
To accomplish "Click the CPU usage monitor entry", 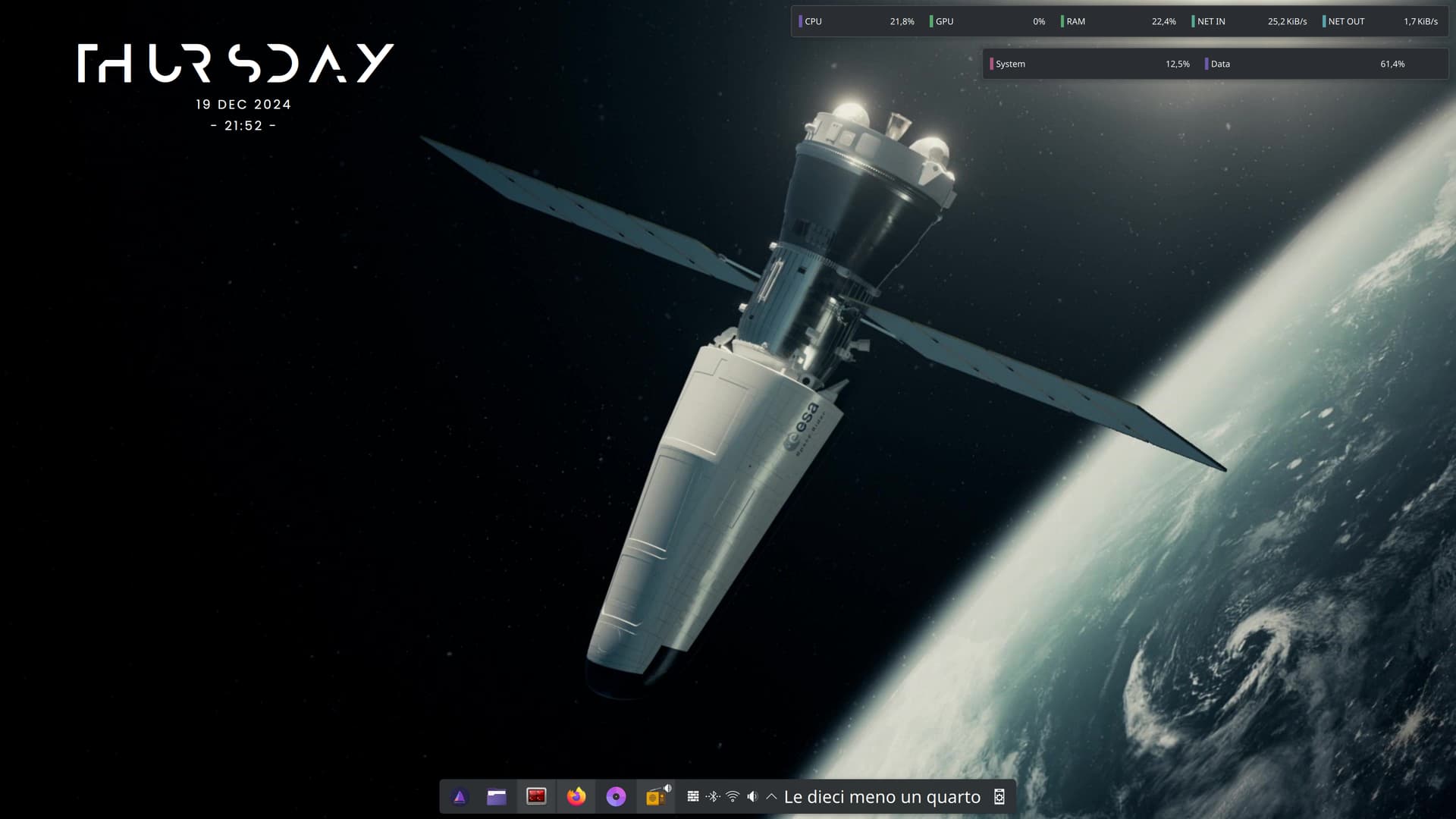I will (856, 21).
